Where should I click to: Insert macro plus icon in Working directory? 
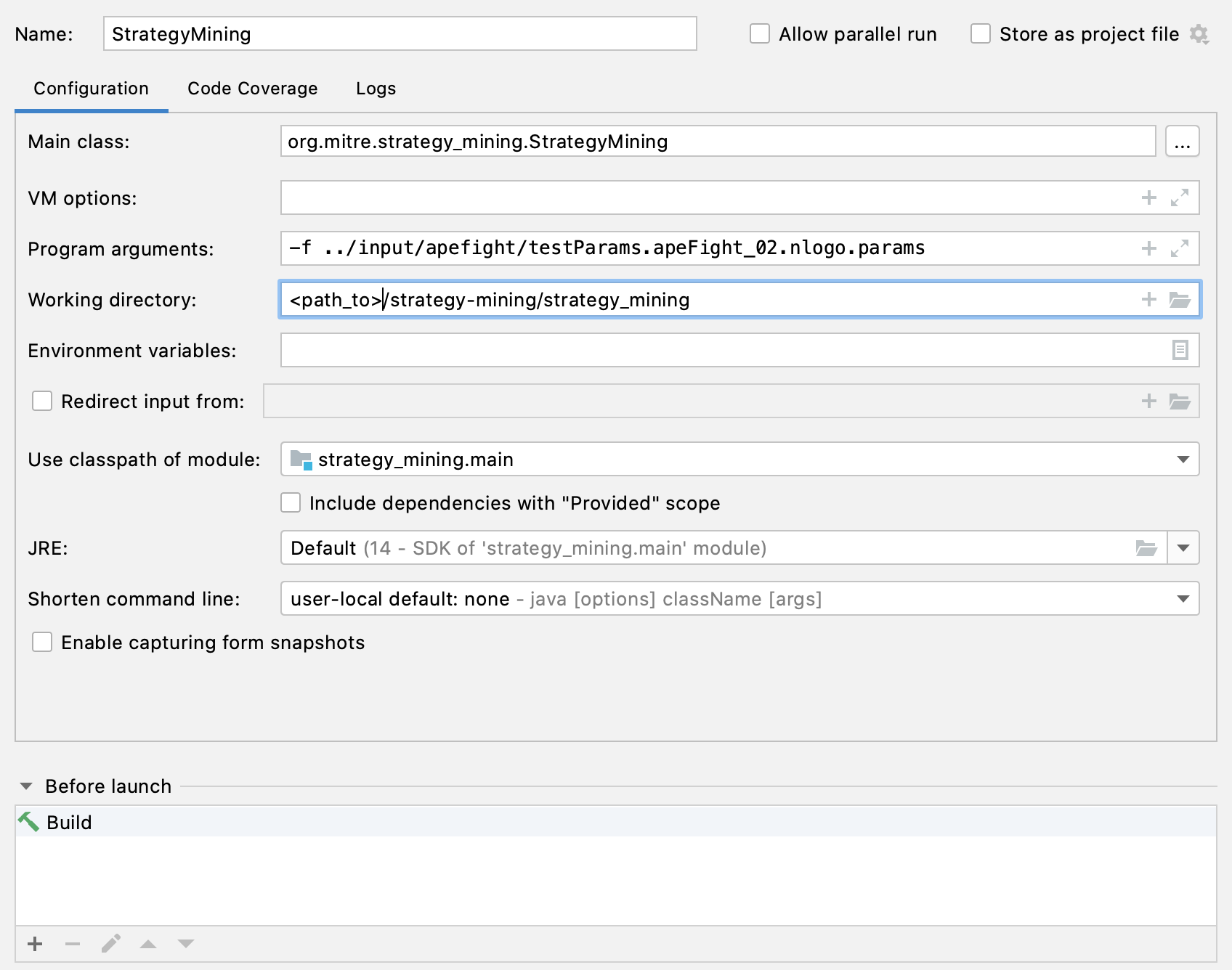(1148, 299)
